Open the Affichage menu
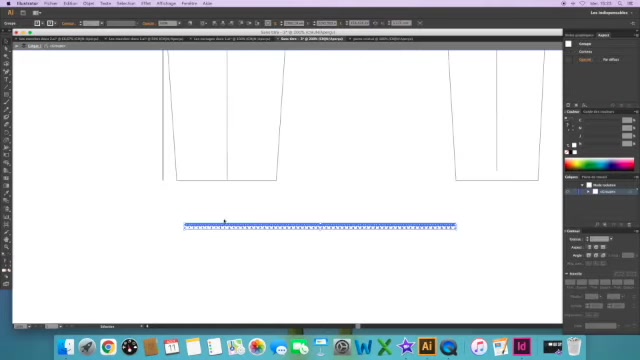This screenshot has width=640, height=360. (166, 3)
